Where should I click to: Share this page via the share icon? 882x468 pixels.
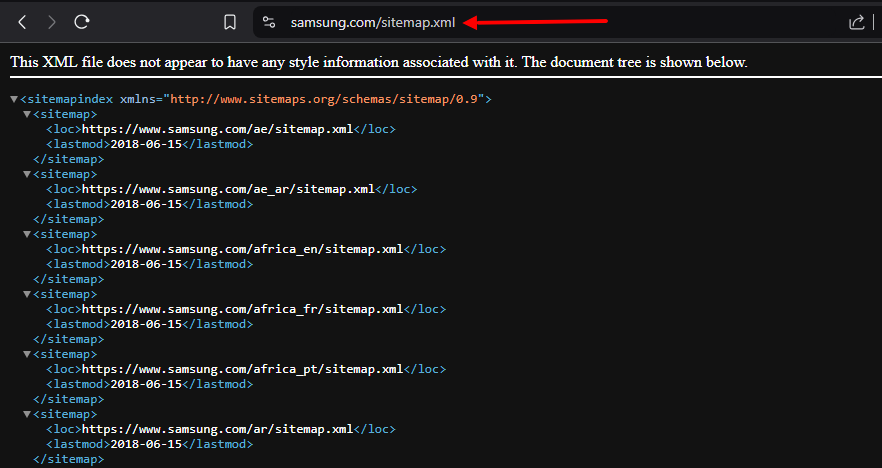coord(856,22)
